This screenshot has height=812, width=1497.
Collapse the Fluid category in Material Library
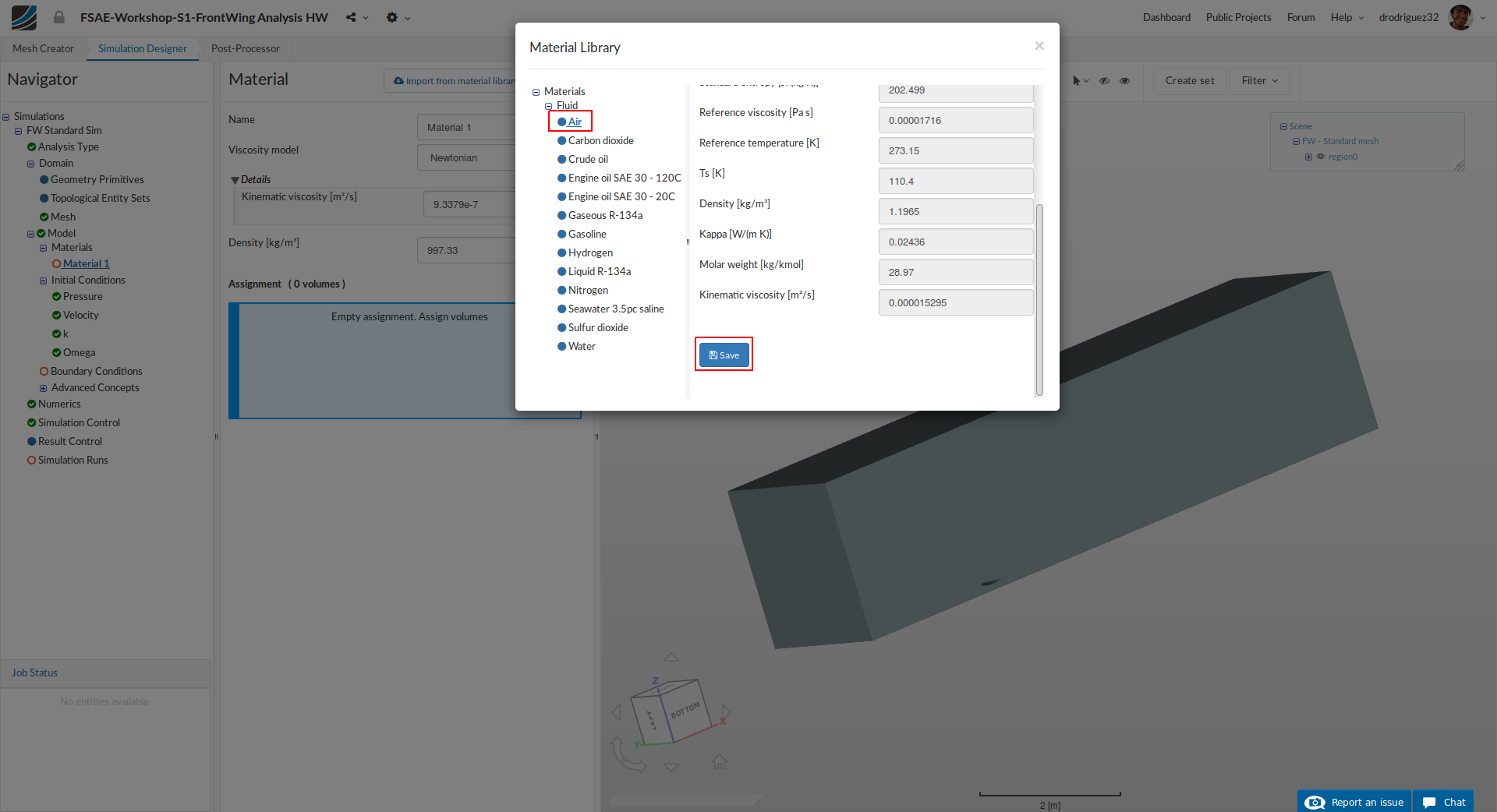coord(549,106)
